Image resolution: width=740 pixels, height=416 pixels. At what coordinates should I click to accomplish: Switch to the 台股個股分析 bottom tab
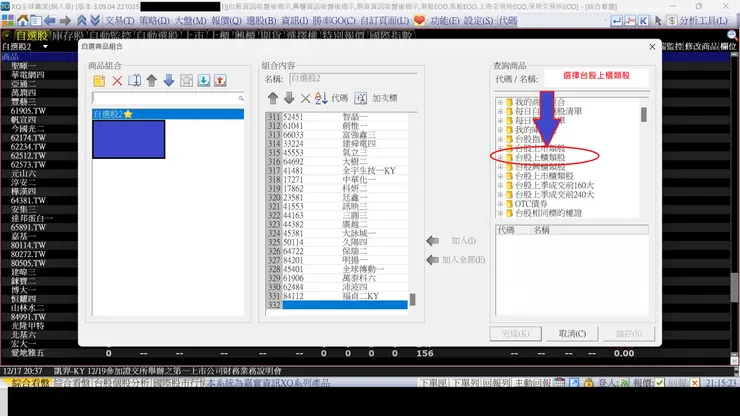coord(122,382)
